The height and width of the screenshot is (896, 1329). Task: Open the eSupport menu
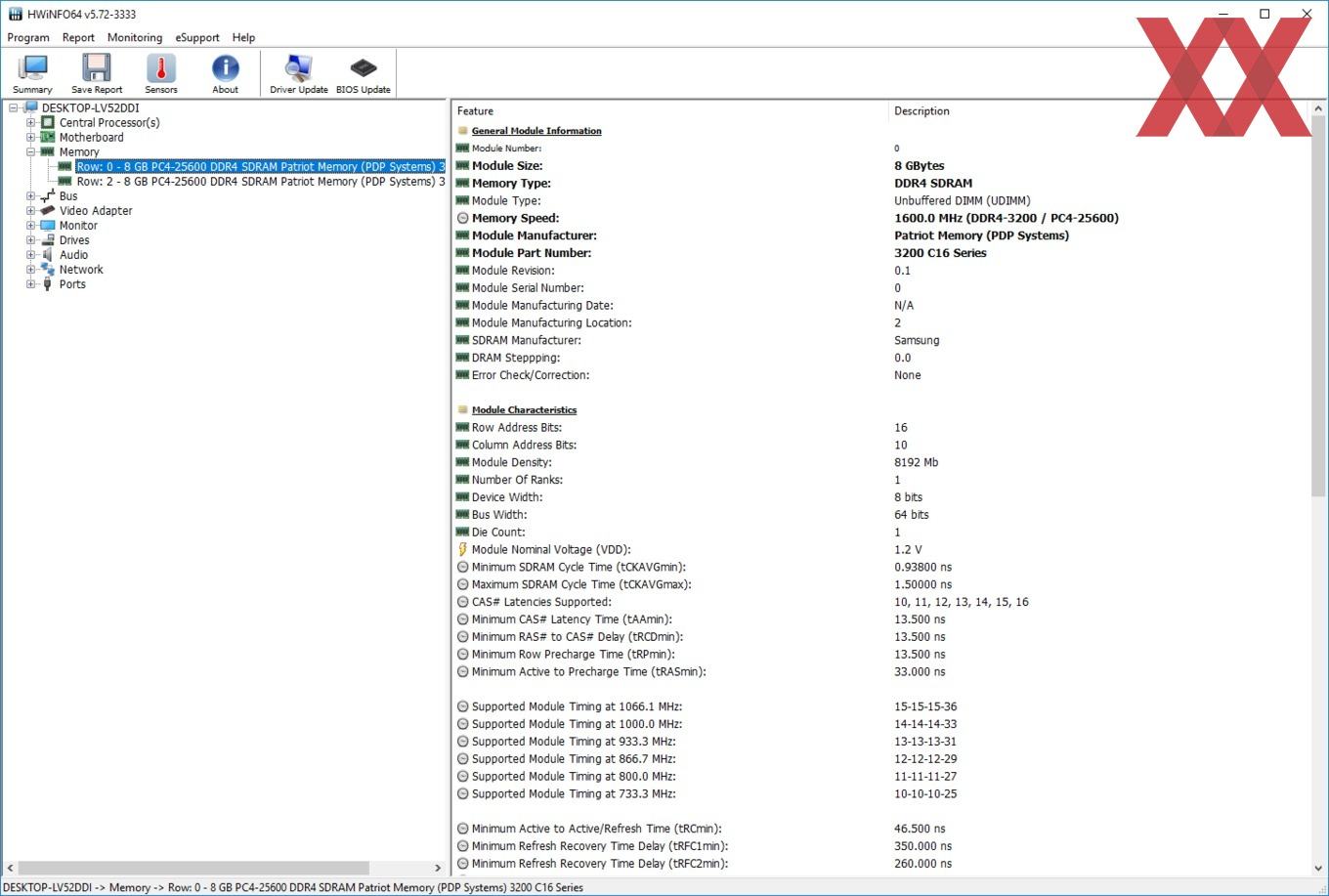click(197, 37)
